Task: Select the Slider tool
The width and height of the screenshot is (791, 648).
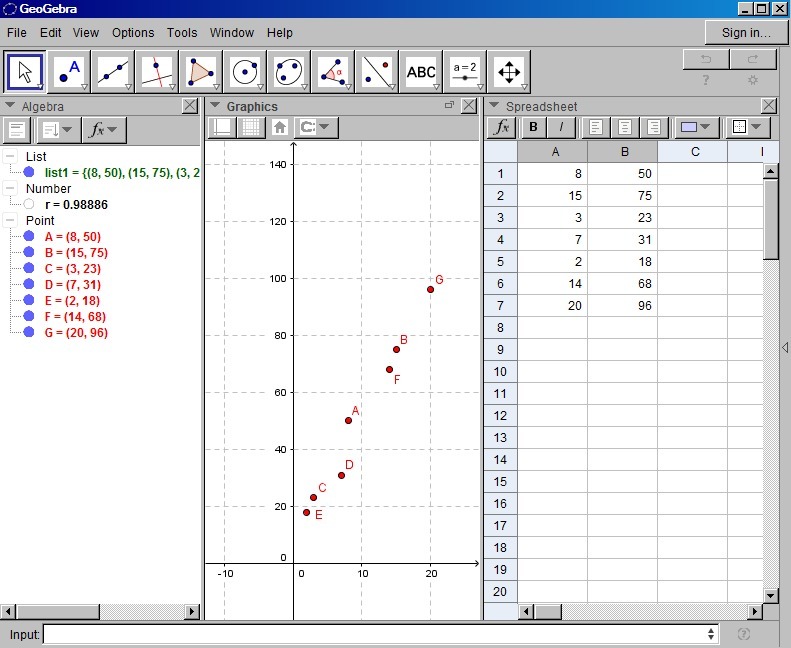Action: [465, 72]
